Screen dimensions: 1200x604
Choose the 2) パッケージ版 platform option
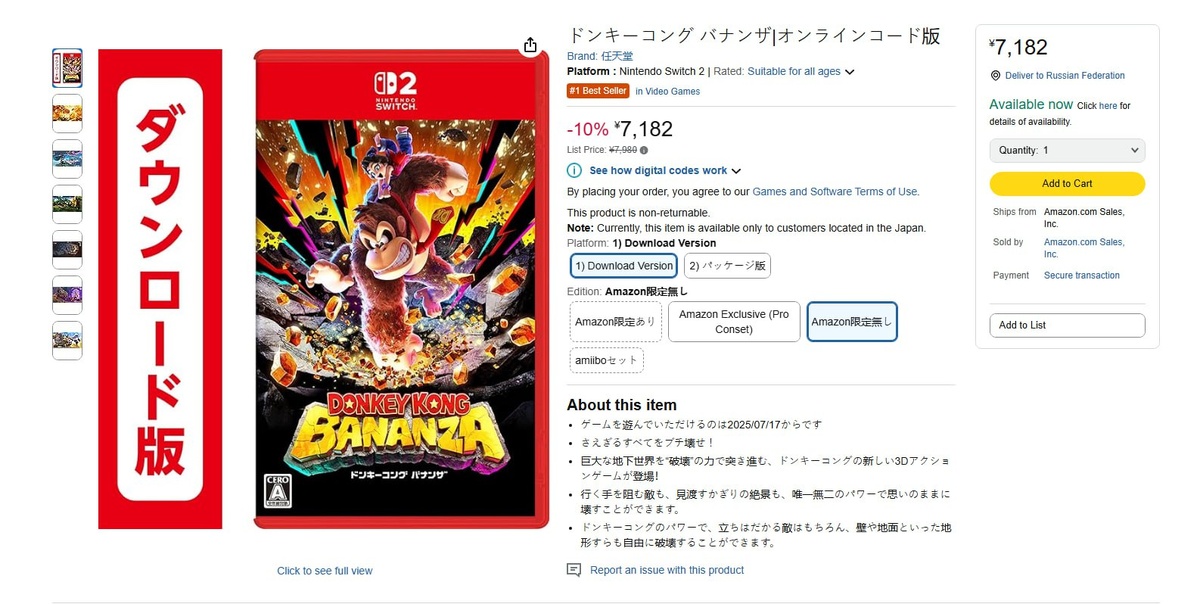pos(727,266)
